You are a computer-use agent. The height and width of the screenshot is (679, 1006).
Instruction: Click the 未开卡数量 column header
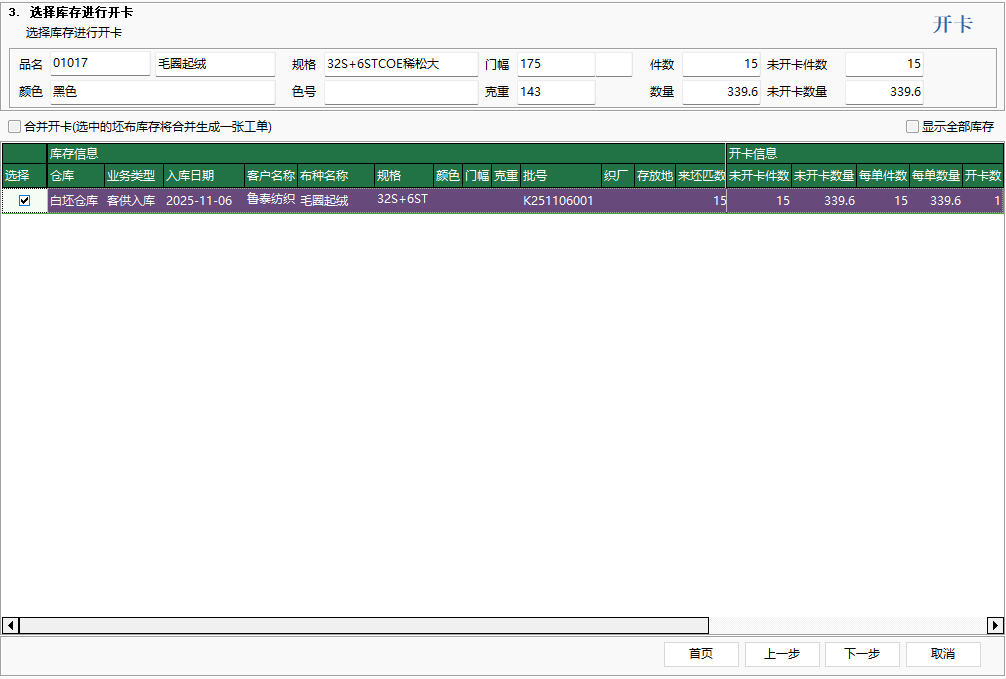[x=823, y=176]
